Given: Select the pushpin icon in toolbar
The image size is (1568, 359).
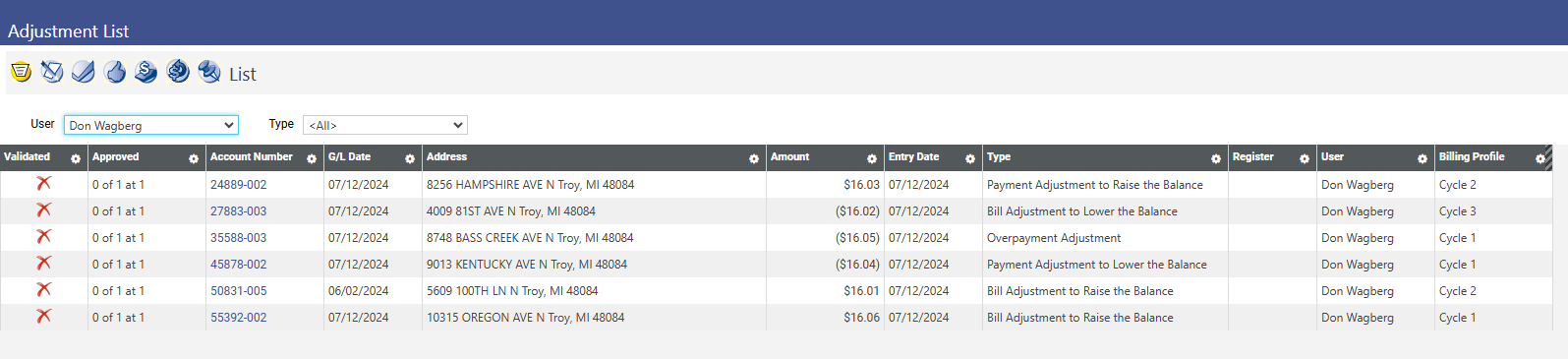Looking at the screenshot, I should 209,72.
